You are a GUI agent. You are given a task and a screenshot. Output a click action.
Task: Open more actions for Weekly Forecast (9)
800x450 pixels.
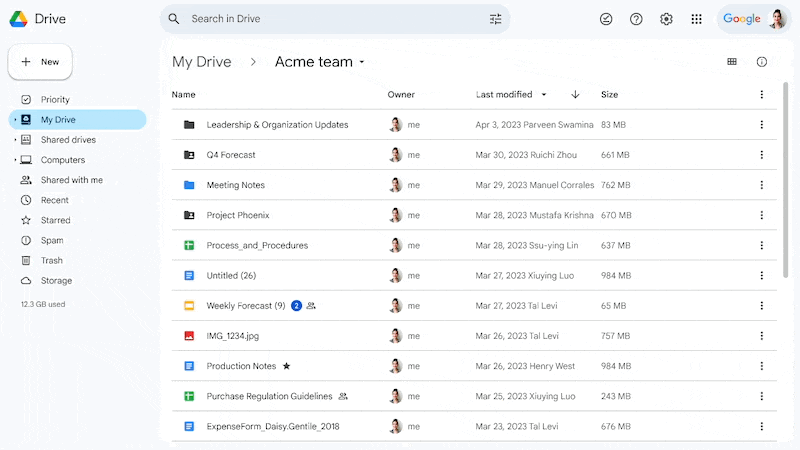761,306
